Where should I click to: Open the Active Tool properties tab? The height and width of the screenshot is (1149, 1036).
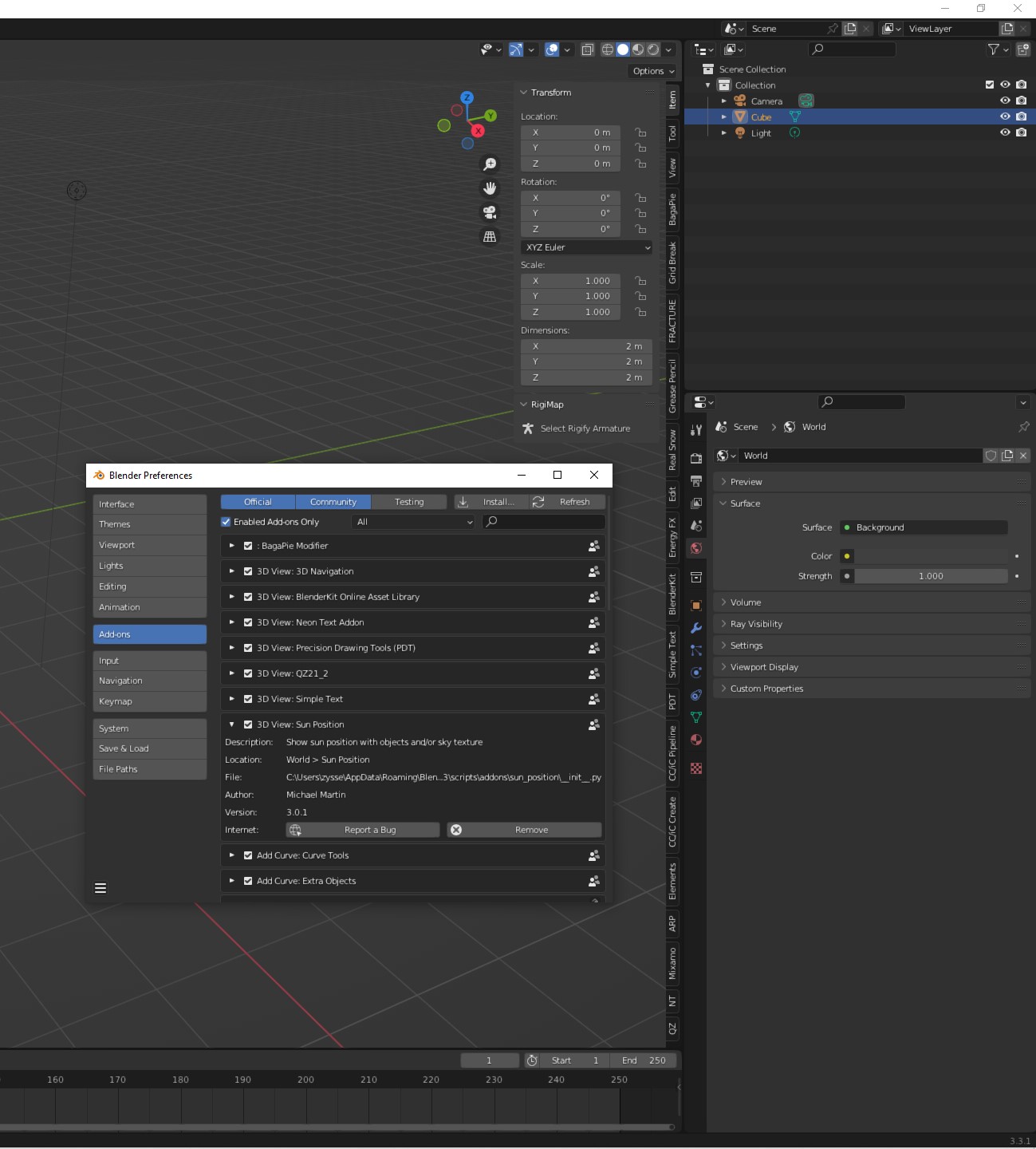(696, 429)
